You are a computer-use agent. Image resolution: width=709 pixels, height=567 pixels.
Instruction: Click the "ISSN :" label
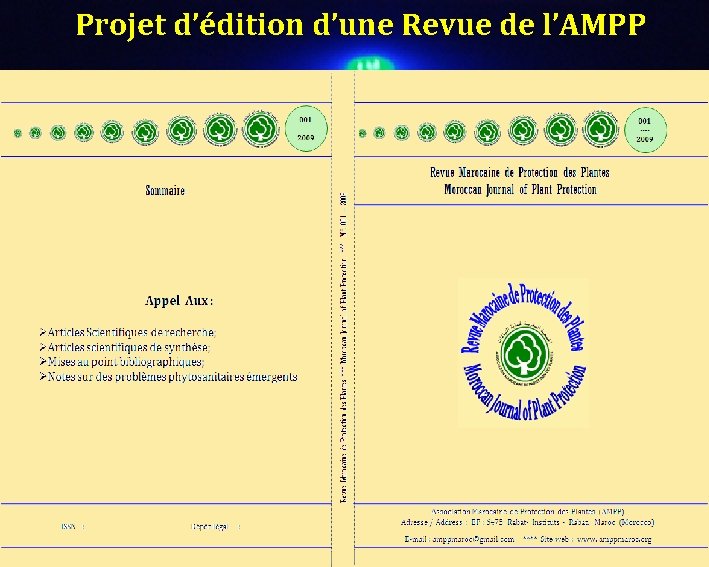(73, 527)
